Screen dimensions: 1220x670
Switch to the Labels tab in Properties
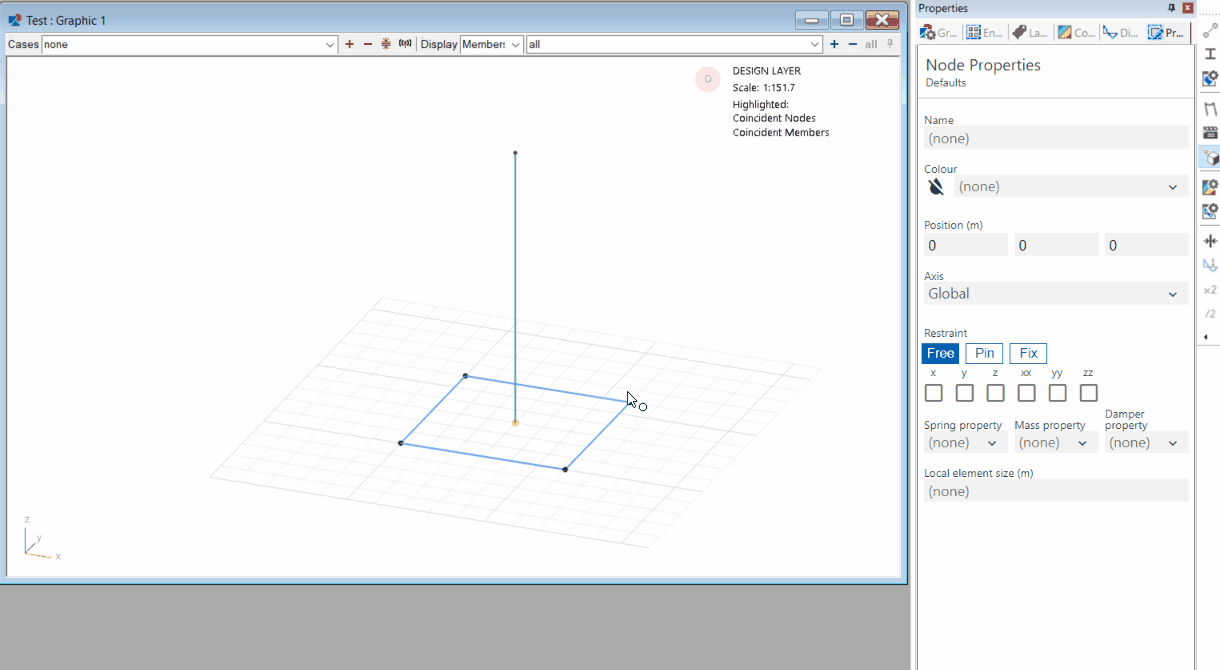pyautogui.click(x=1030, y=33)
